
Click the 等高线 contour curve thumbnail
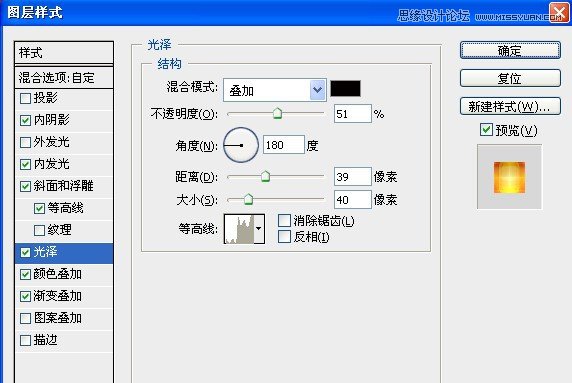[239, 229]
